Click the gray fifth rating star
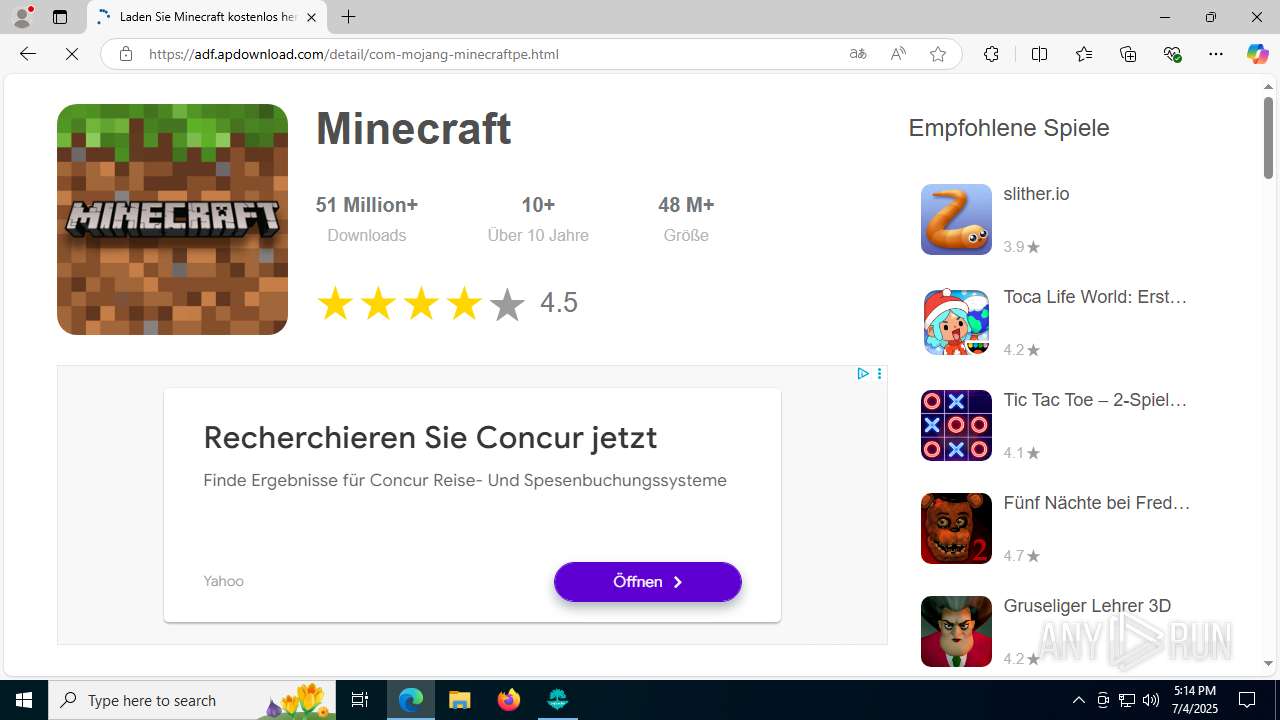Viewport: 1280px width, 720px height. [507, 304]
